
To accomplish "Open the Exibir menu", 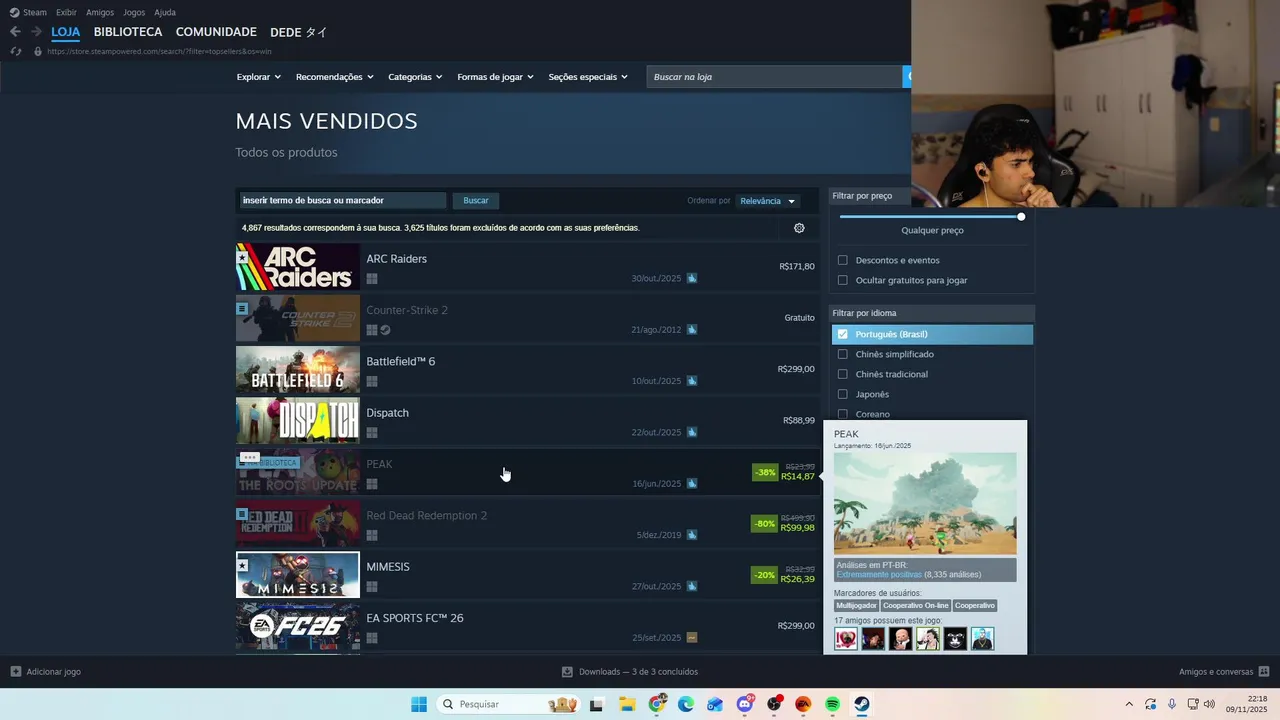I will point(66,12).
